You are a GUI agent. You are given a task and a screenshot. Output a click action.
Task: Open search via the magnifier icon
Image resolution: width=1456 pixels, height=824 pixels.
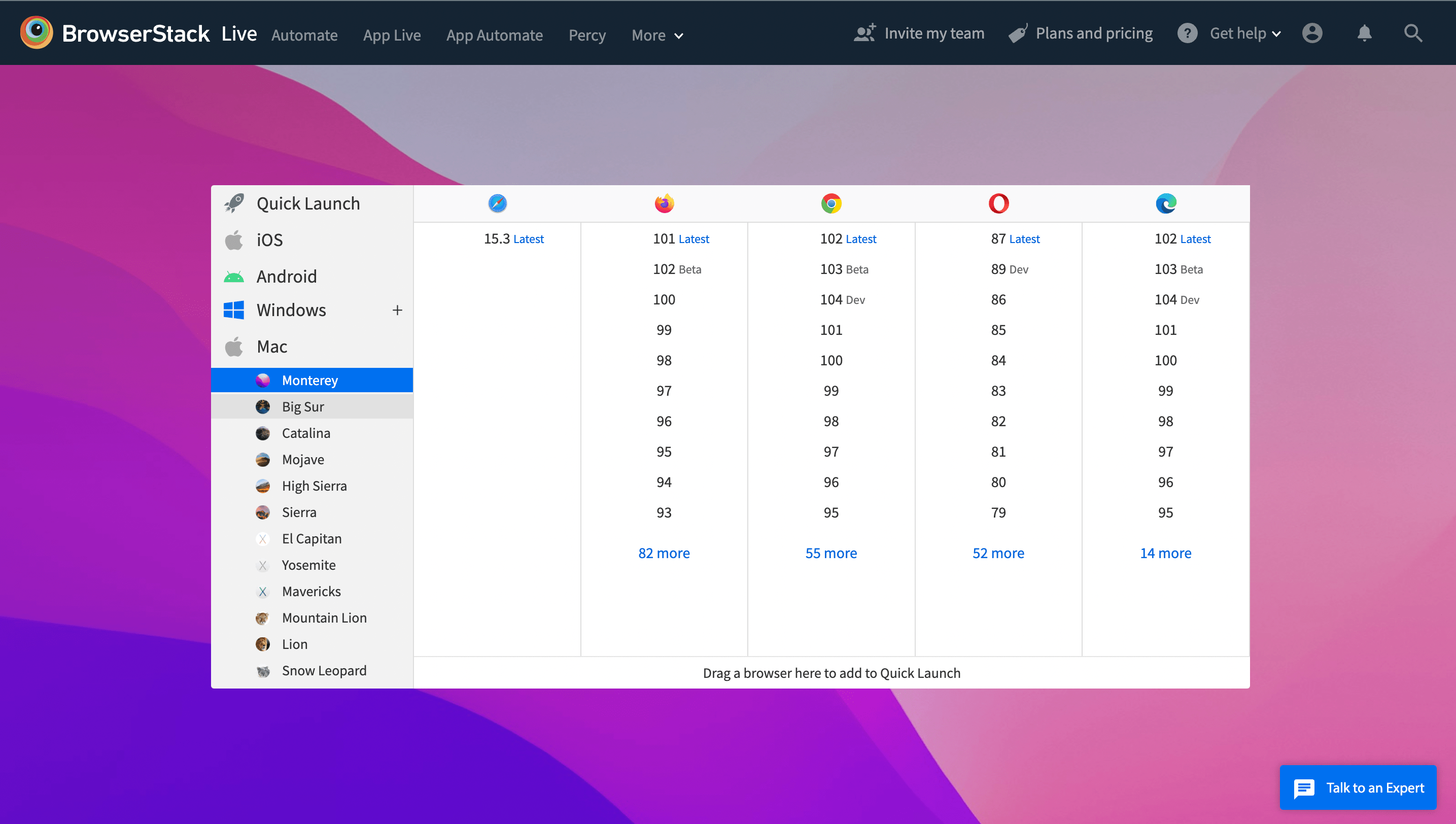[x=1412, y=33]
